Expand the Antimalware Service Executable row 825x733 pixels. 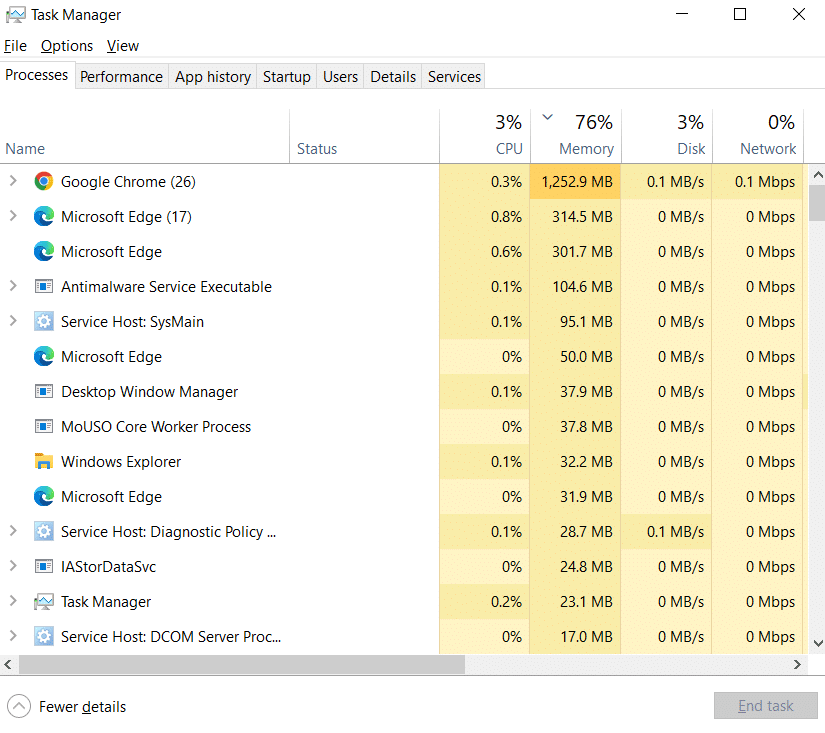point(13,286)
